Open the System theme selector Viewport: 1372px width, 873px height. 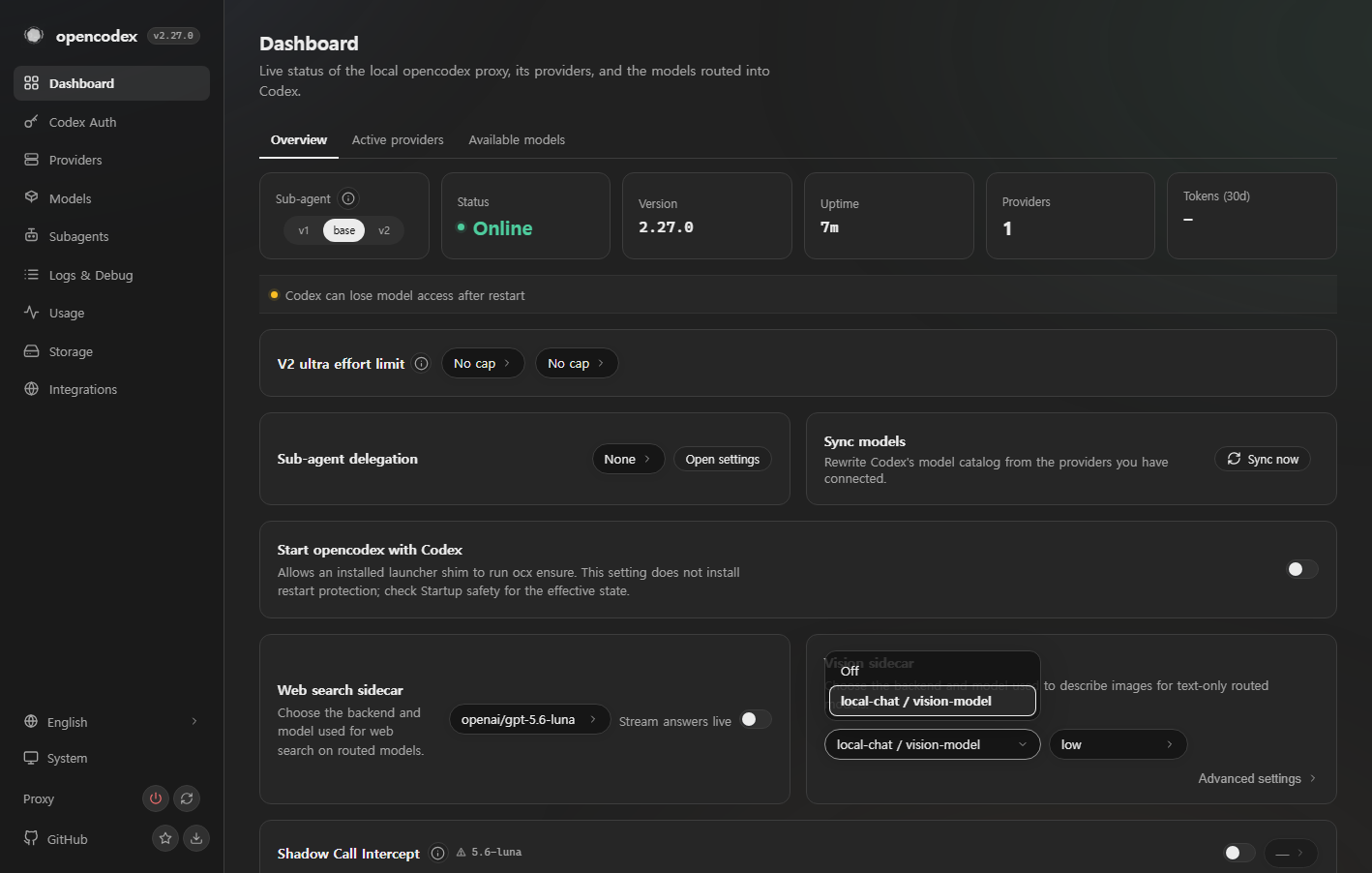[111, 758]
